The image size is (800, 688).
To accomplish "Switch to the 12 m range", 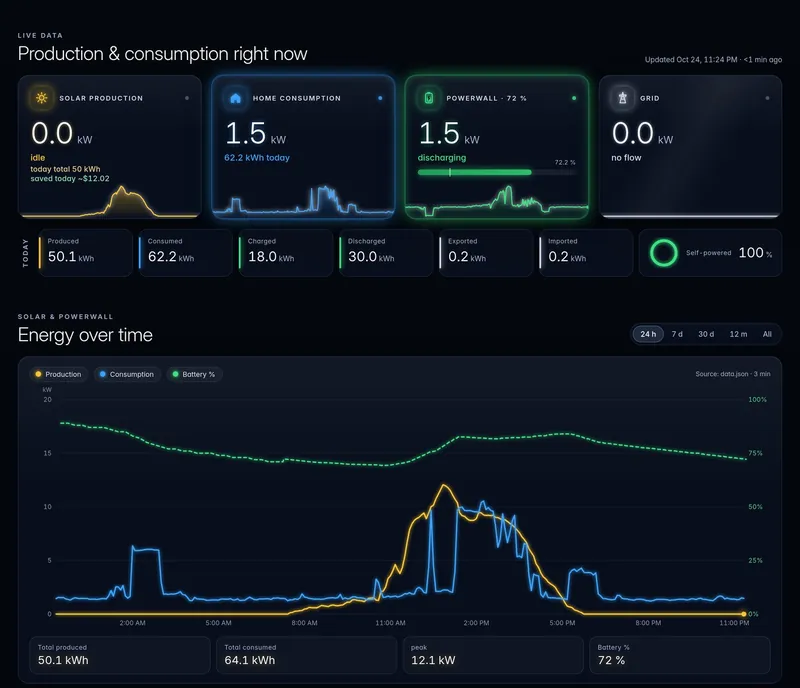I will pos(738,334).
